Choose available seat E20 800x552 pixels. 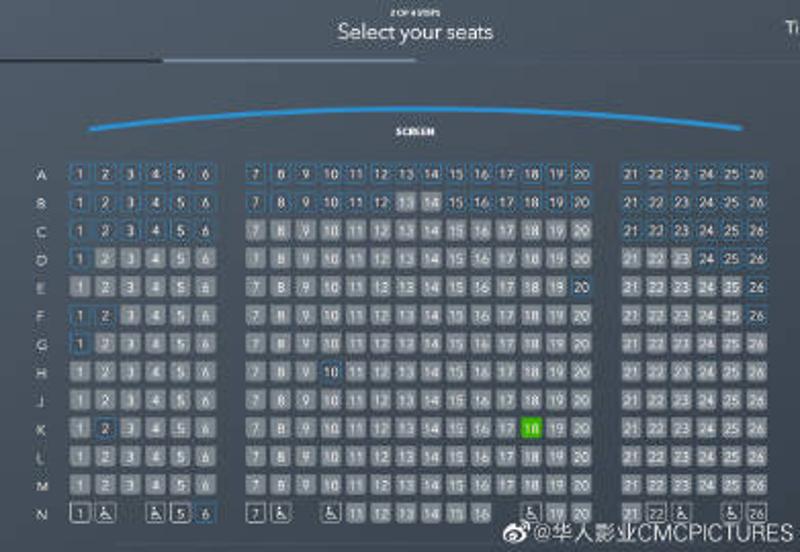click(x=582, y=286)
